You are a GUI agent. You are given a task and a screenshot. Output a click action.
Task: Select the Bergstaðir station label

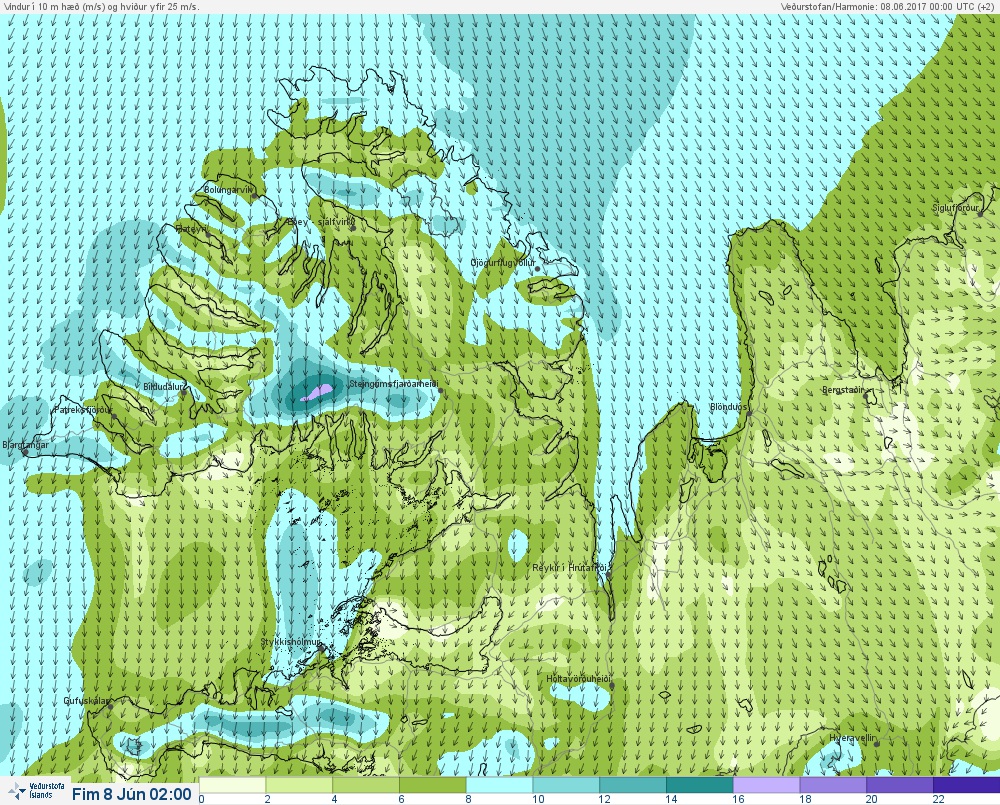pyautogui.click(x=842, y=390)
